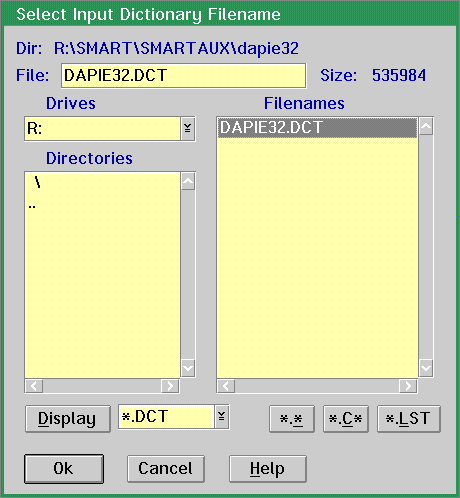Click Directories horizontal scroll left arrow
The width and height of the screenshot is (460, 498).
[x=34, y=386]
